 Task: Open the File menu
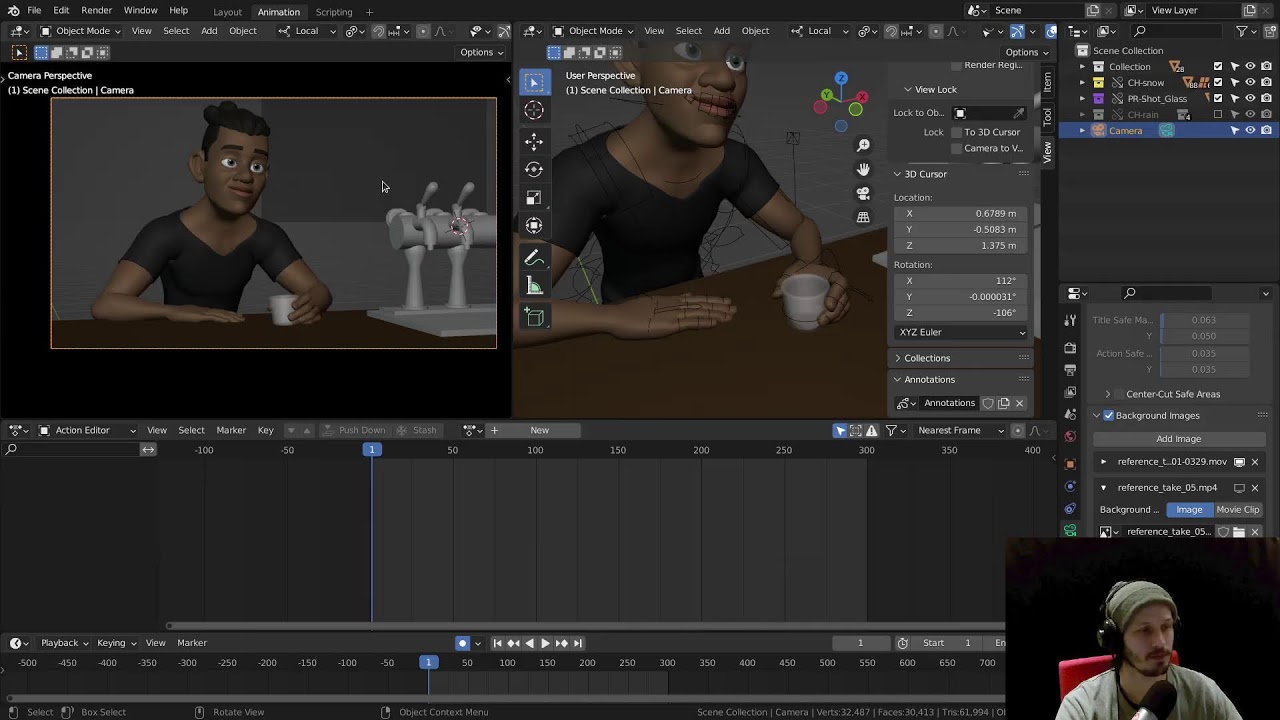pos(34,10)
